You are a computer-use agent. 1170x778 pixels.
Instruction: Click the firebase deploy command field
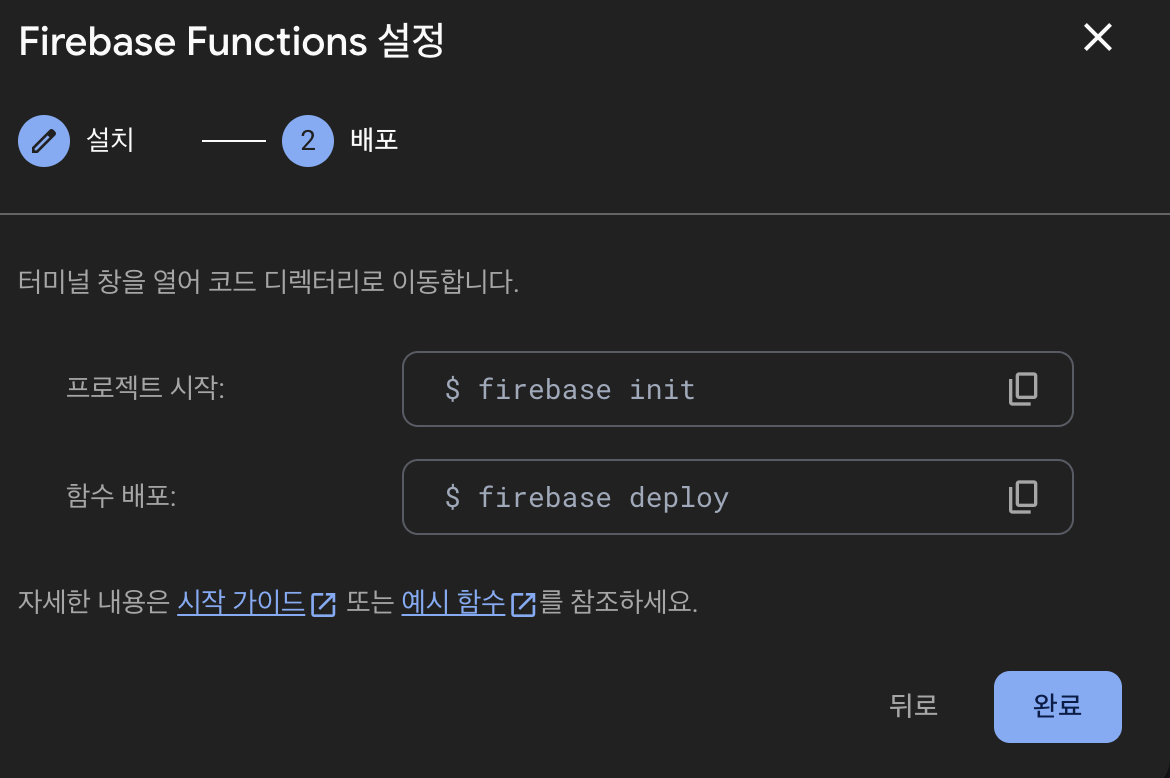(737, 497)
